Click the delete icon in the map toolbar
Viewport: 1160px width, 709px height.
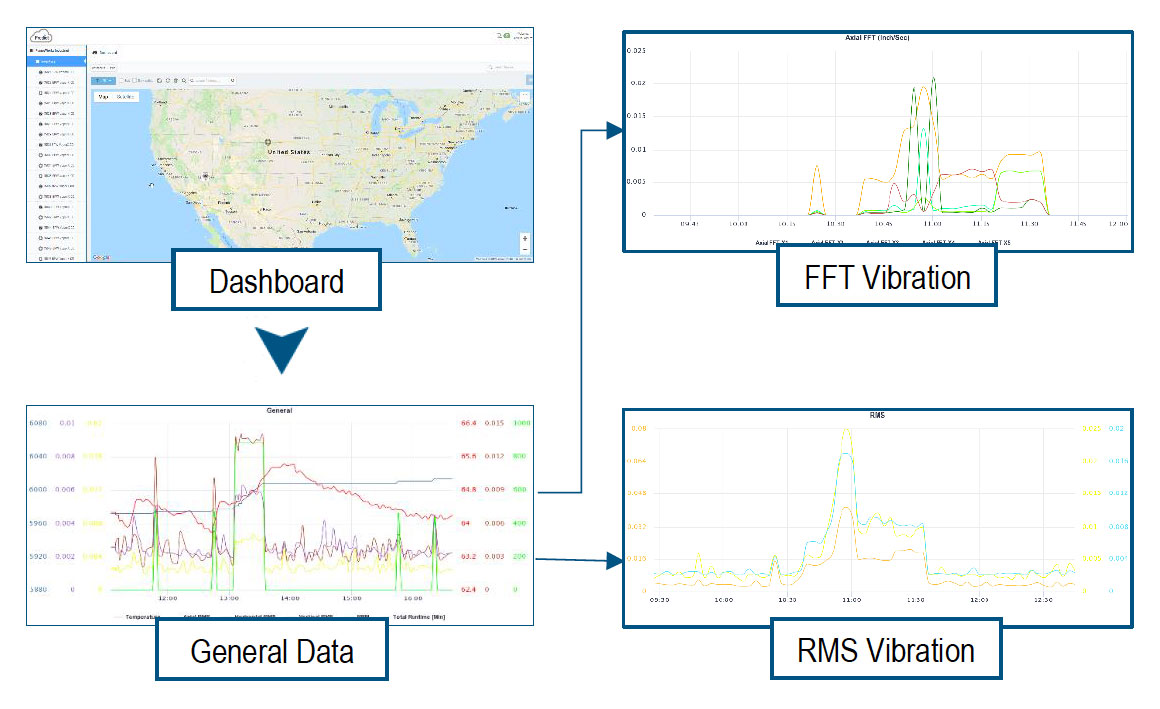[x=176, y=80]
